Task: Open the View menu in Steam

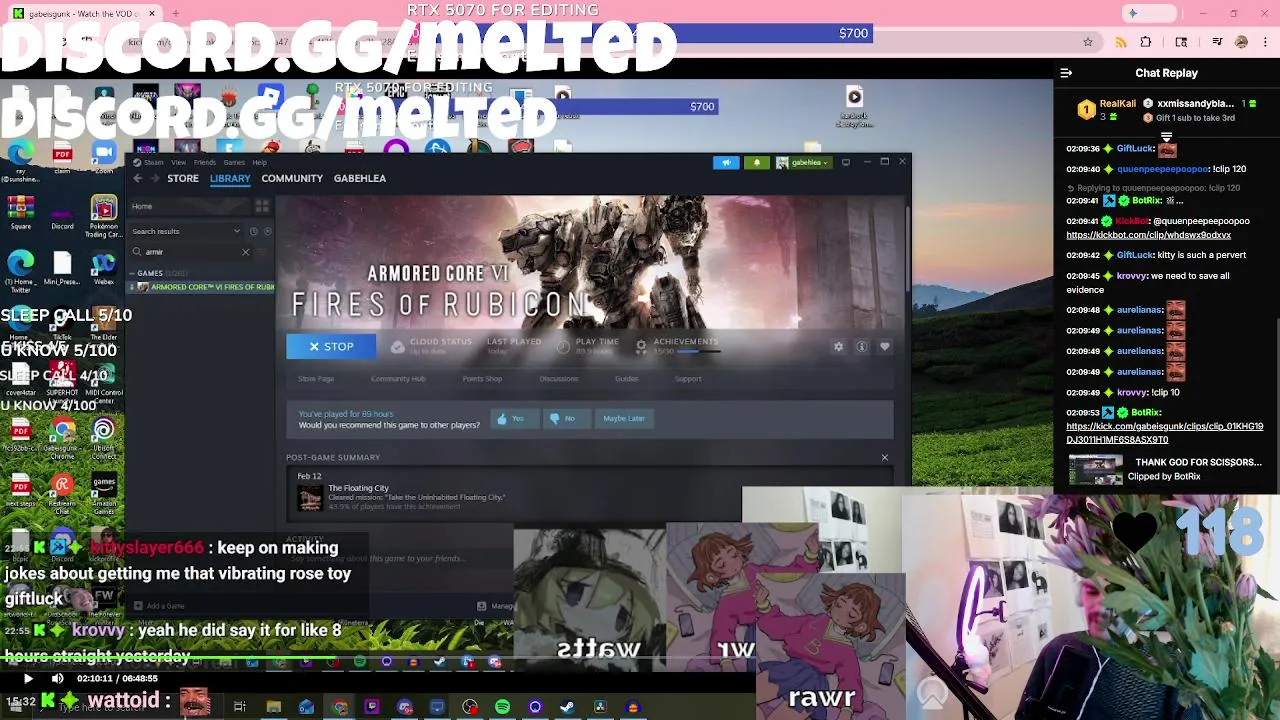Action: click(x=178, y=162)
